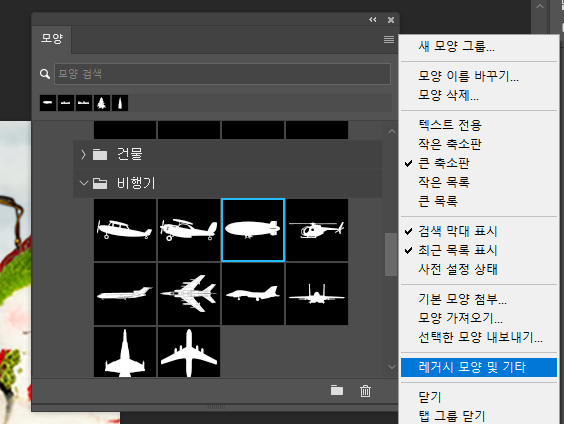The width and height of the screenshot is (564, 424).
Task: Click scroll-down arrow in shapes list
Action: tap(392, 367)
